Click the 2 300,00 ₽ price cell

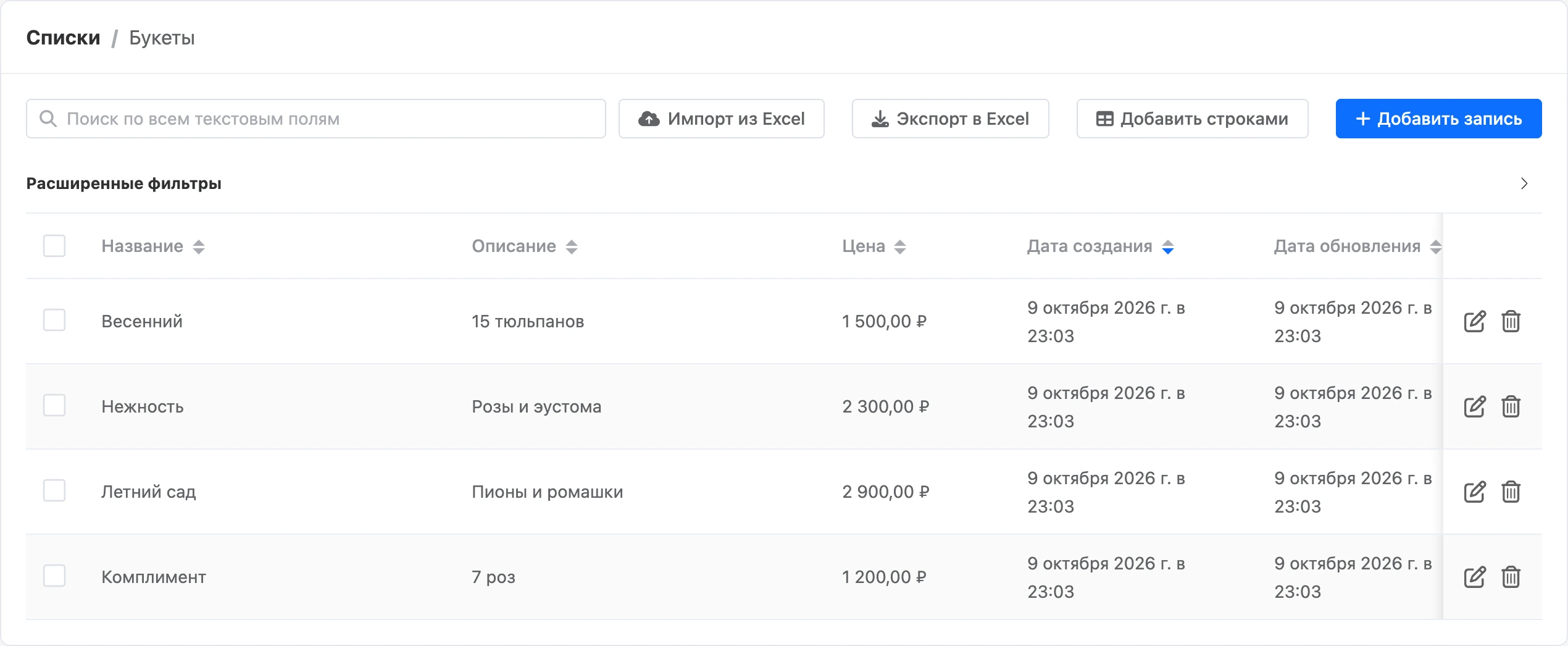point(886,406)
